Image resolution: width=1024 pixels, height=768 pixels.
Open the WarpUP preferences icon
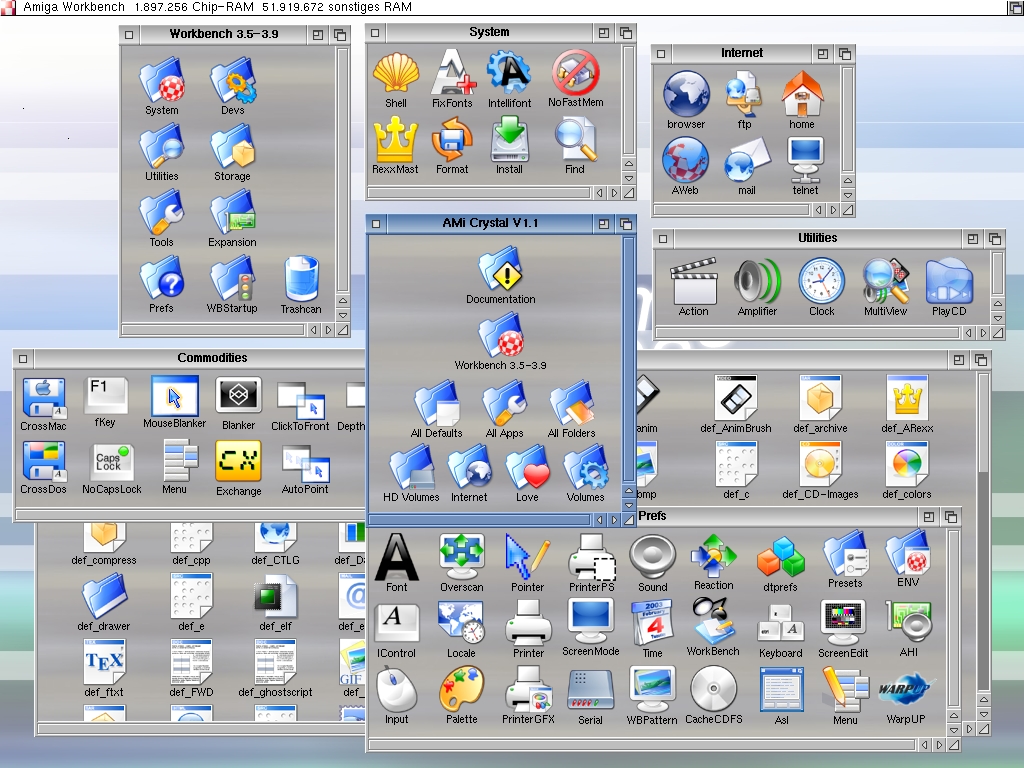(905, 690)
